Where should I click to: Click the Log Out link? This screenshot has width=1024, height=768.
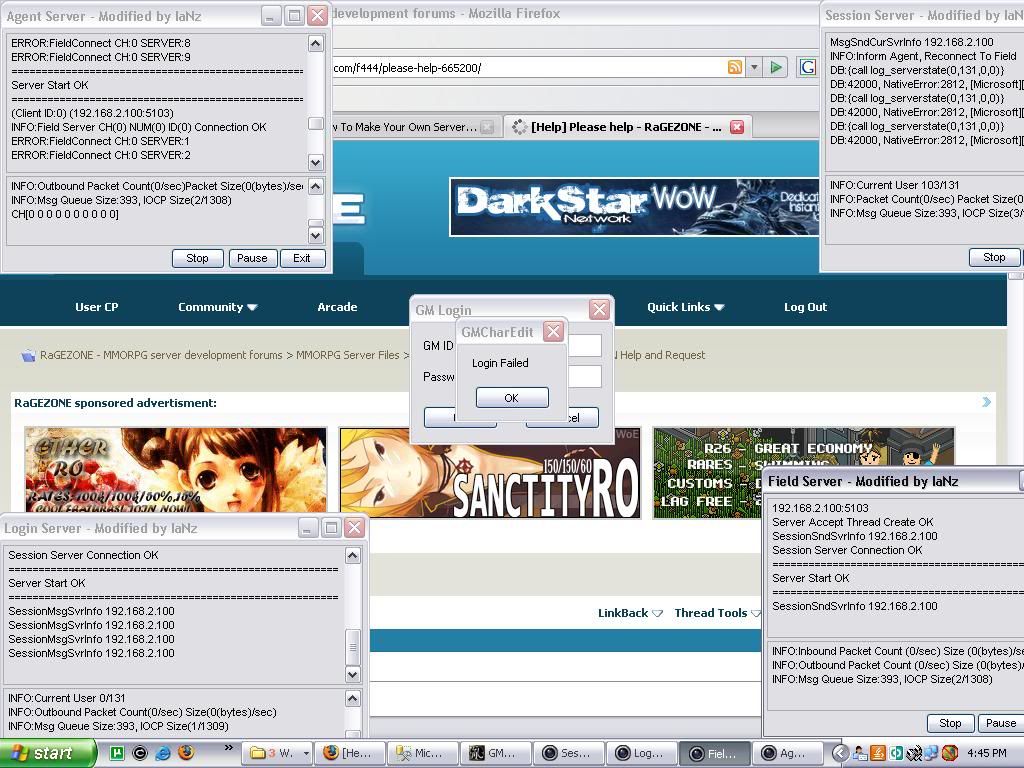805,307
